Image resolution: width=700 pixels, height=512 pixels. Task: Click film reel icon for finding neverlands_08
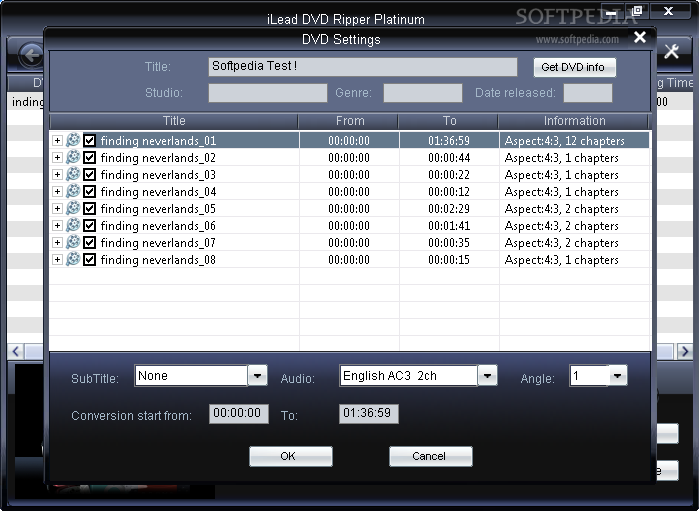point(73,259)
